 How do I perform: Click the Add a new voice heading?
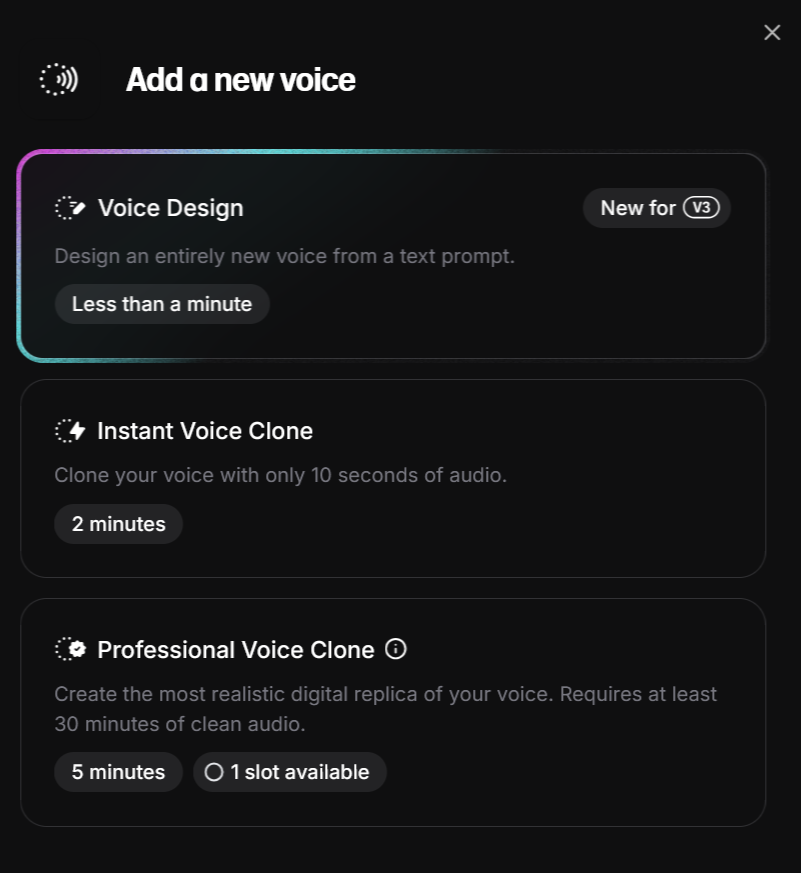[240, 80]
